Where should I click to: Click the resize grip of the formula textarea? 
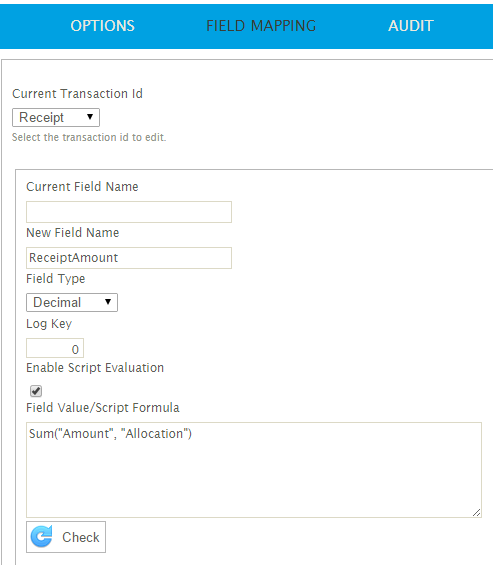tap(476, 512)
